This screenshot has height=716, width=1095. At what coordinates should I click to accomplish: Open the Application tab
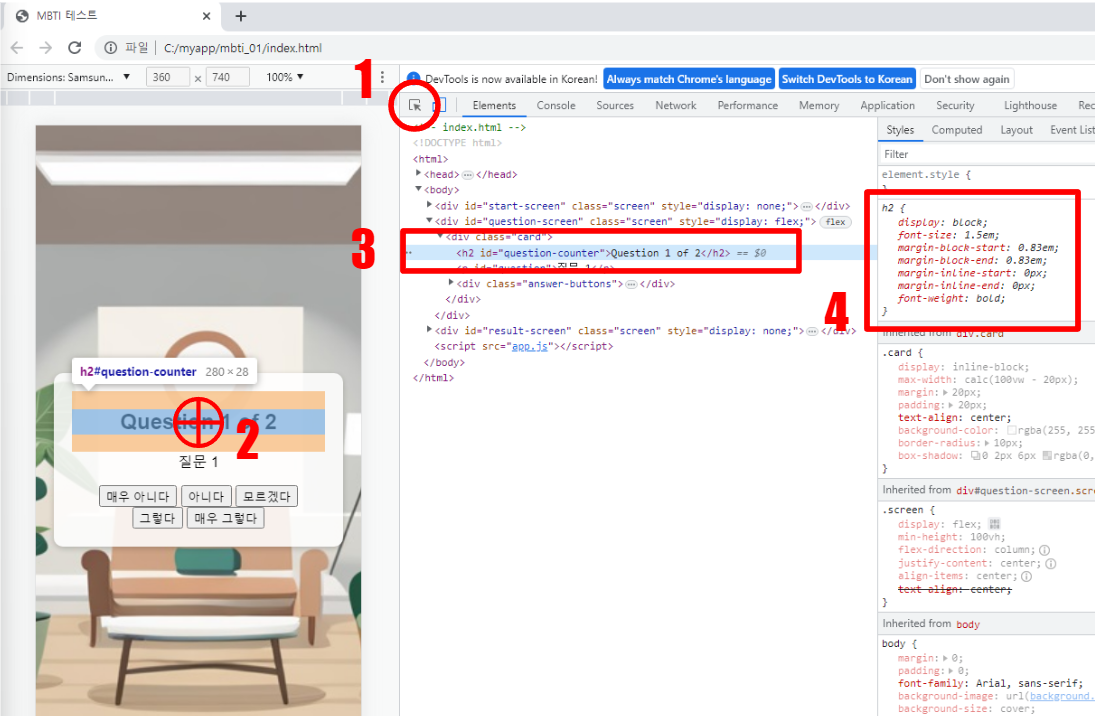tap(887, 105)
